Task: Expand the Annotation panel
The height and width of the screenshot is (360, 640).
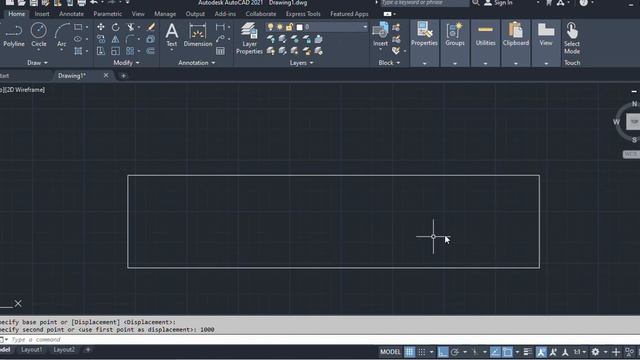Action: [x=196, y=63]
